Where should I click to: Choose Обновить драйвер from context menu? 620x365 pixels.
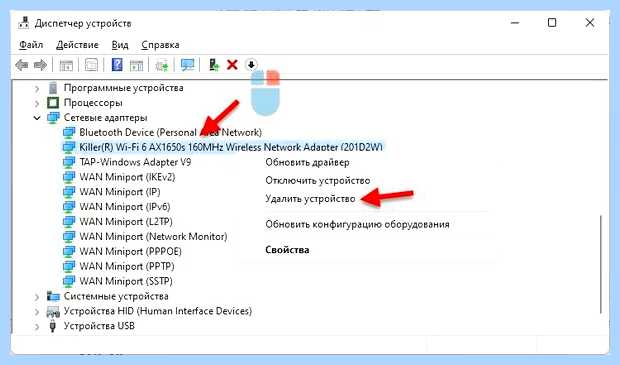tap(307, 162)
